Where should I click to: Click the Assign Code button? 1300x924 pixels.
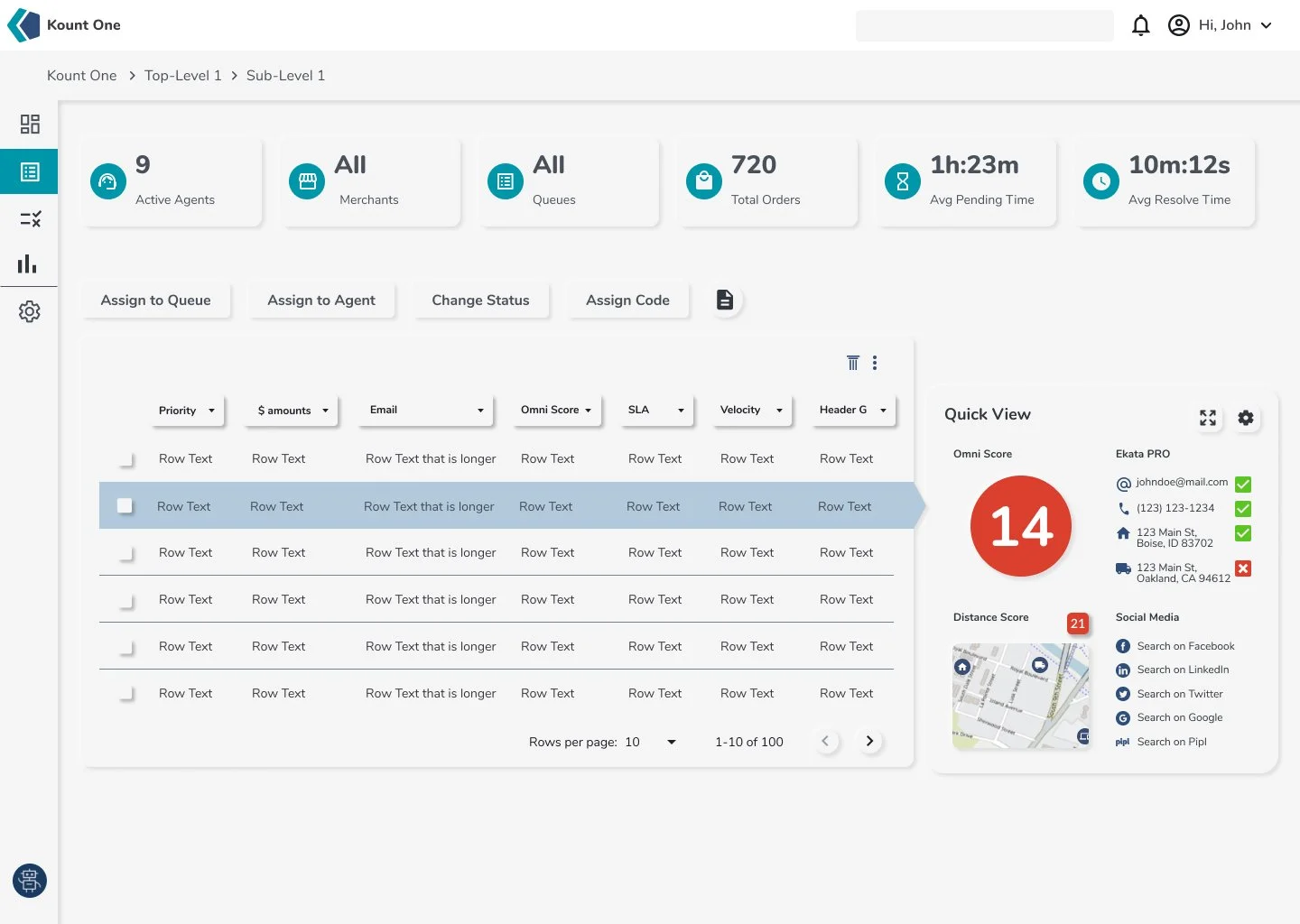628,300
